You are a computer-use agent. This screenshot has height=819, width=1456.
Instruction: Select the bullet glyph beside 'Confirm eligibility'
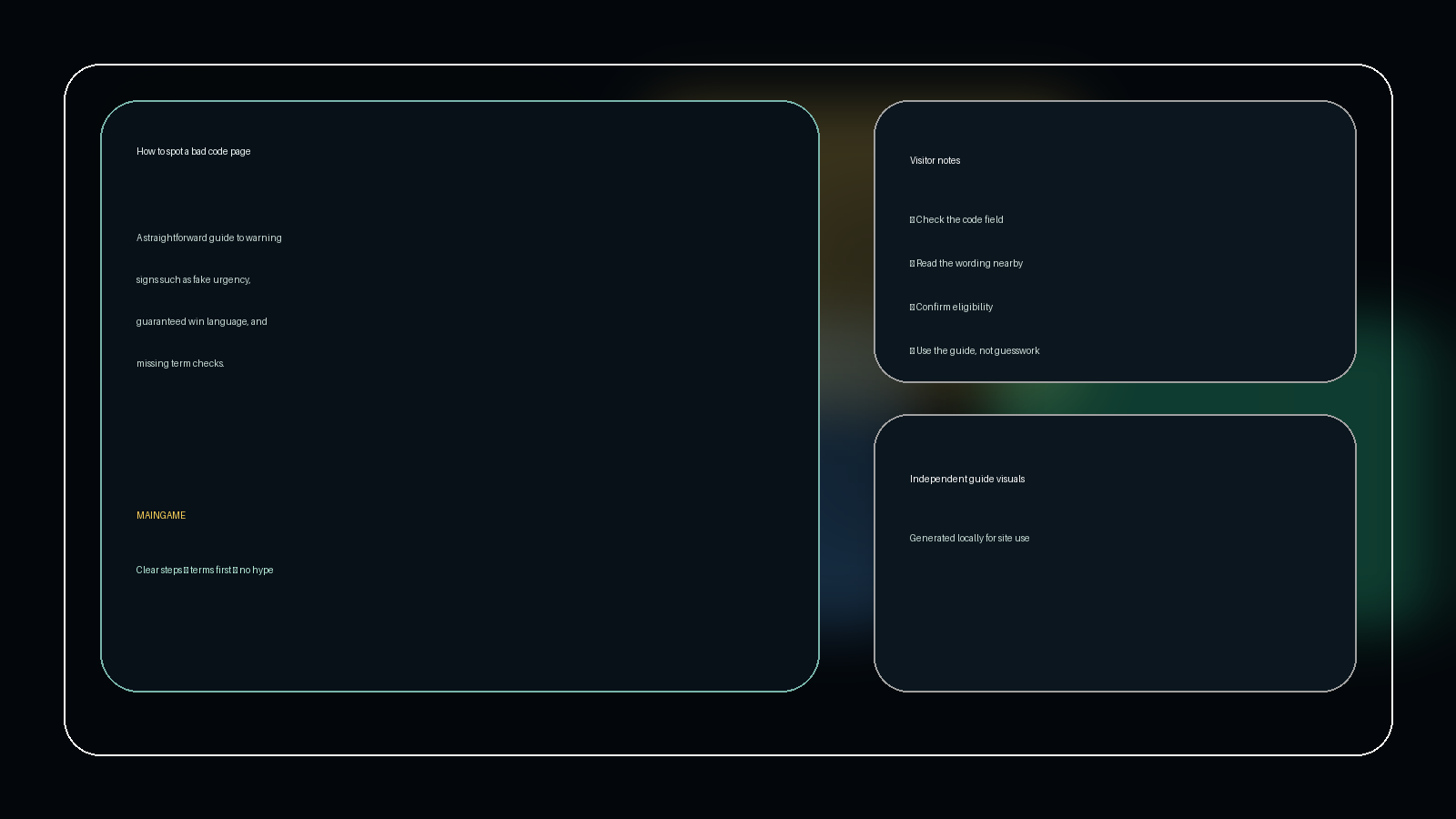(x=912, y=307)
